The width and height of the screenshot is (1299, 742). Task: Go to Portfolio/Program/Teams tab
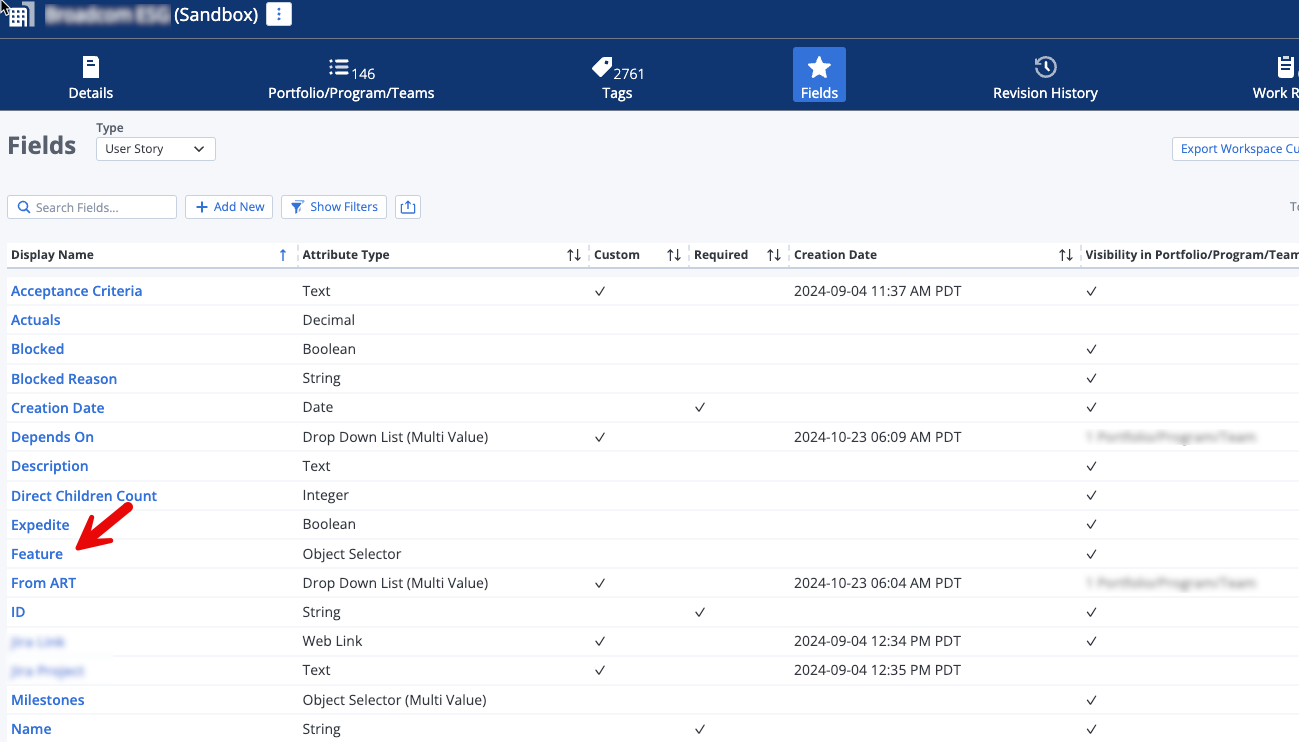click(351, 78)
